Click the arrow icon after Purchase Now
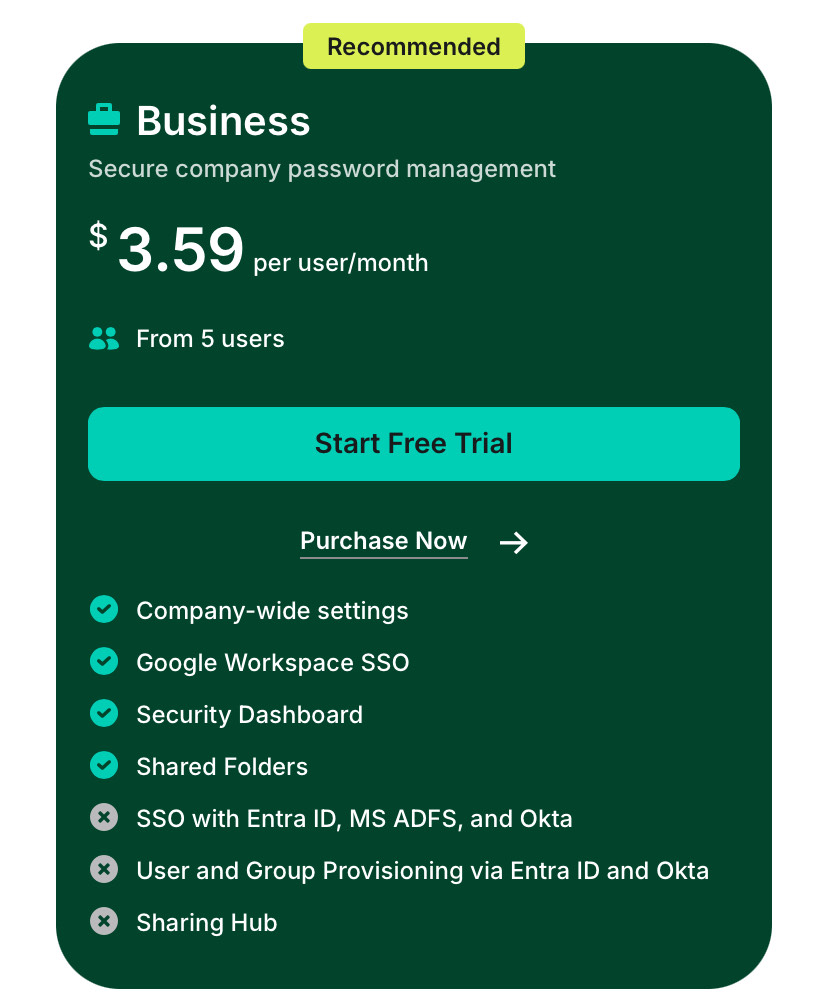Image resolution: width=828 pixels, height=1006 pixels. pyautogui.click(x=514, y=543)
